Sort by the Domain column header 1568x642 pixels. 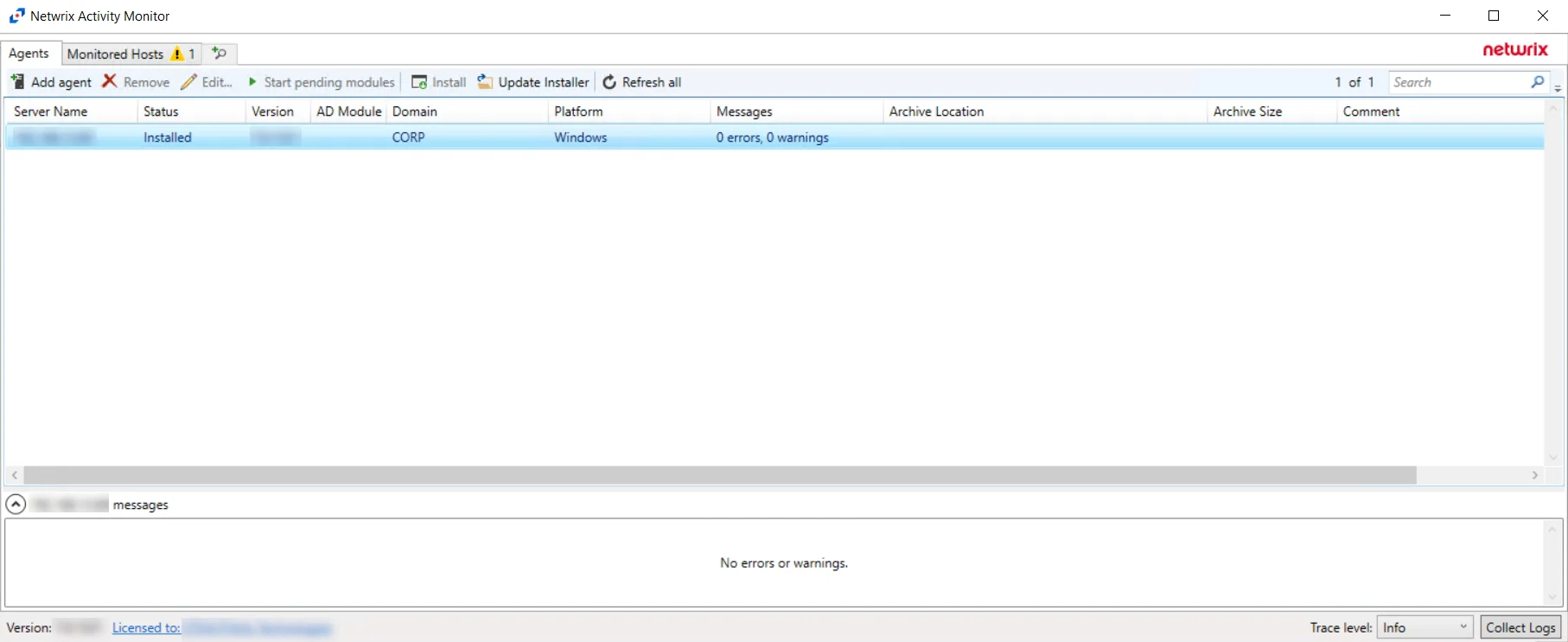(x=467, y=111)
